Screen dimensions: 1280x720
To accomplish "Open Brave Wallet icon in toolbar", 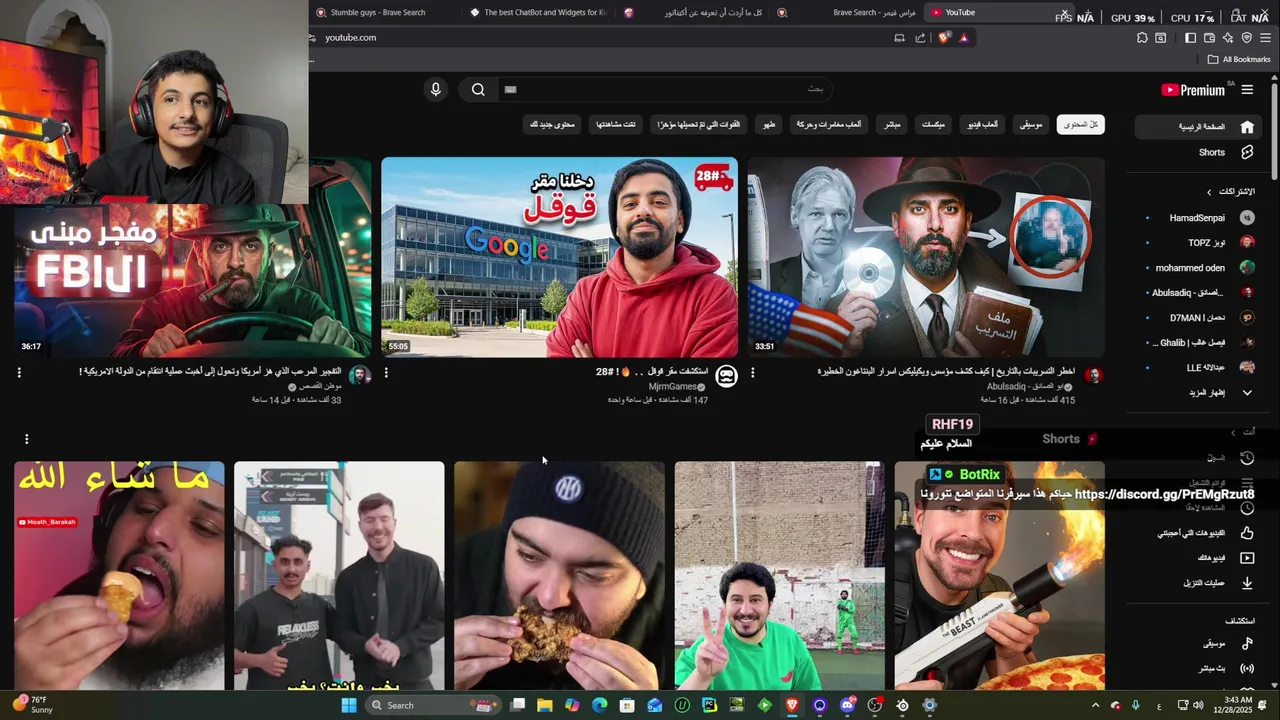I will click(1209, 38).
